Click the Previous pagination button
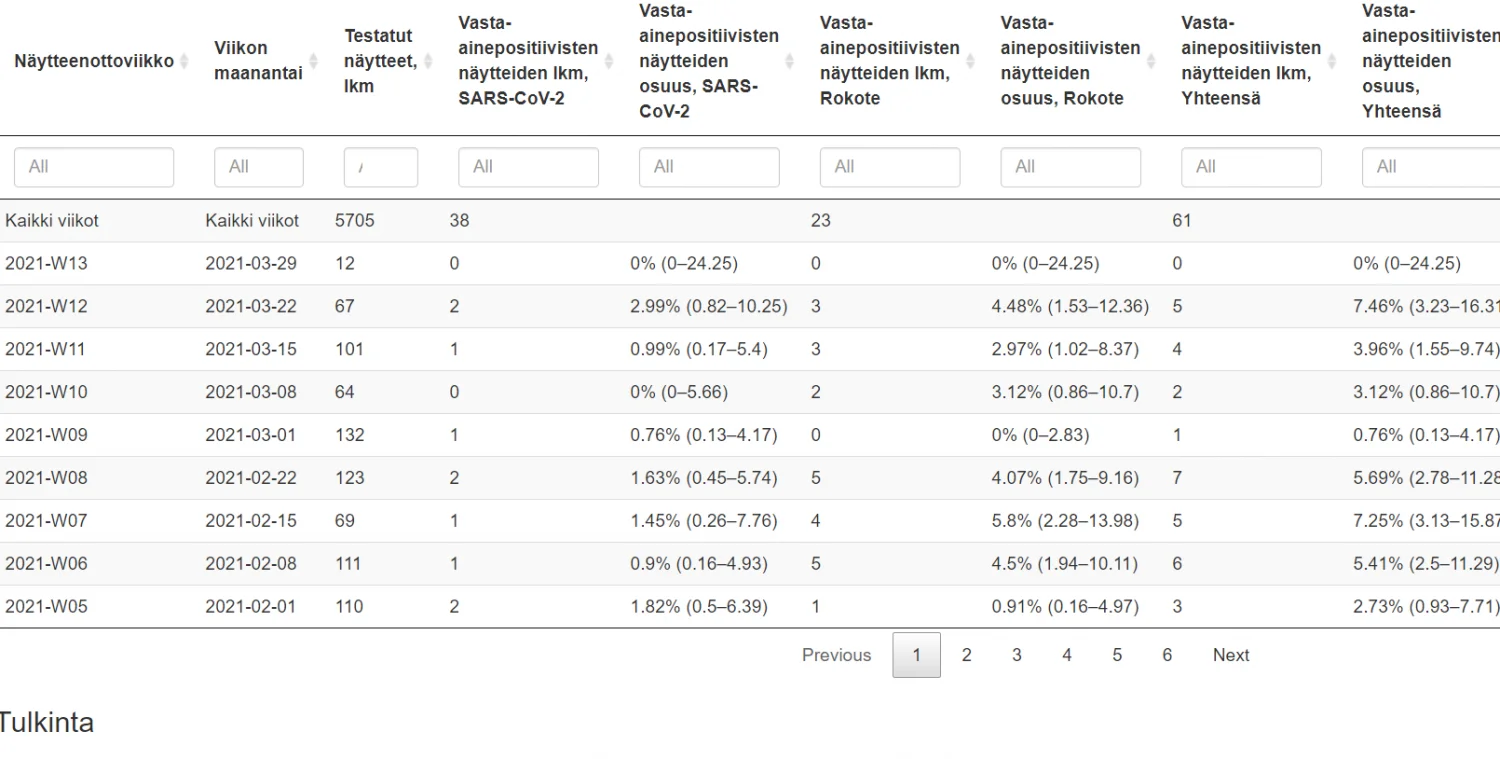Viewport: 1500px width, 759px height. click(836, 655)
